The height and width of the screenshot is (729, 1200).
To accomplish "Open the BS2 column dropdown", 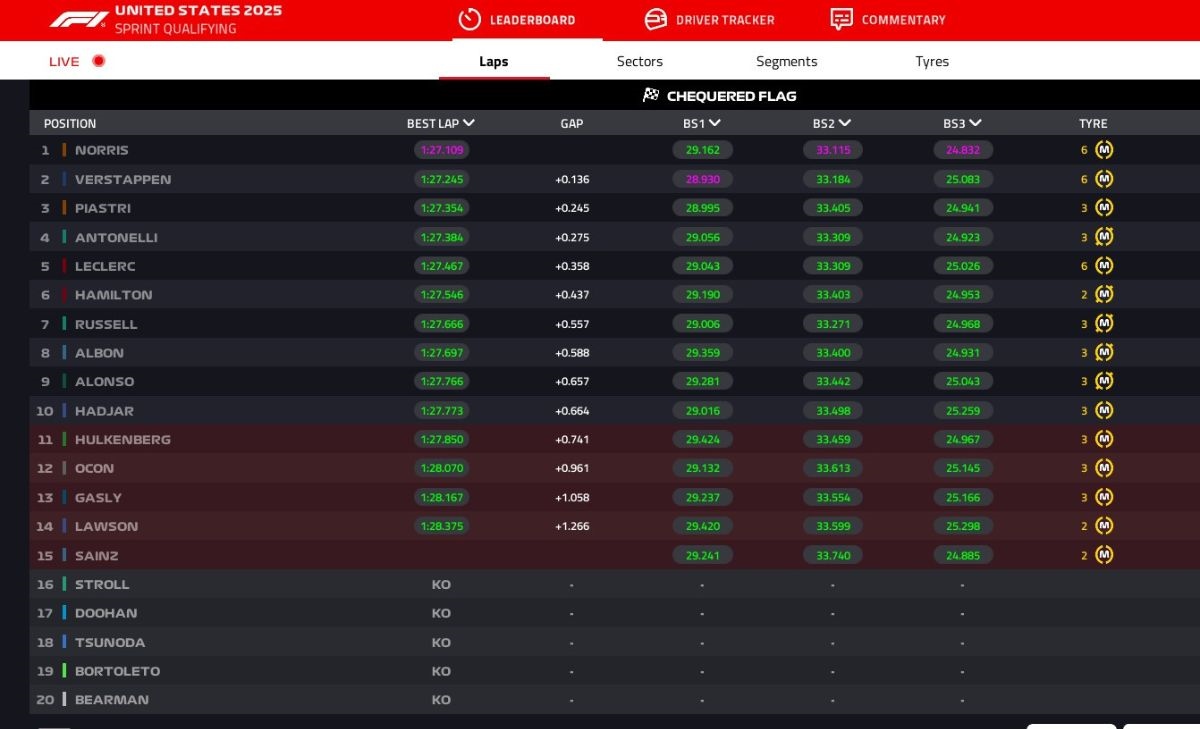I will (x=845, y=123).
